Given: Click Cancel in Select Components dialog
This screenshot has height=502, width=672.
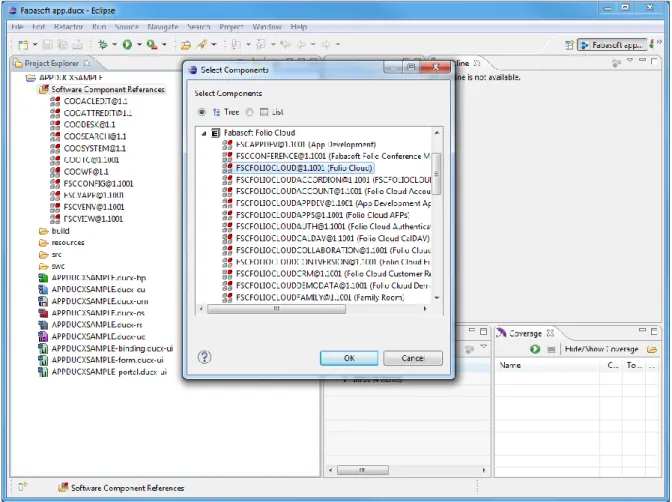Looking at the screenshot, I should [x=413, y=358].
